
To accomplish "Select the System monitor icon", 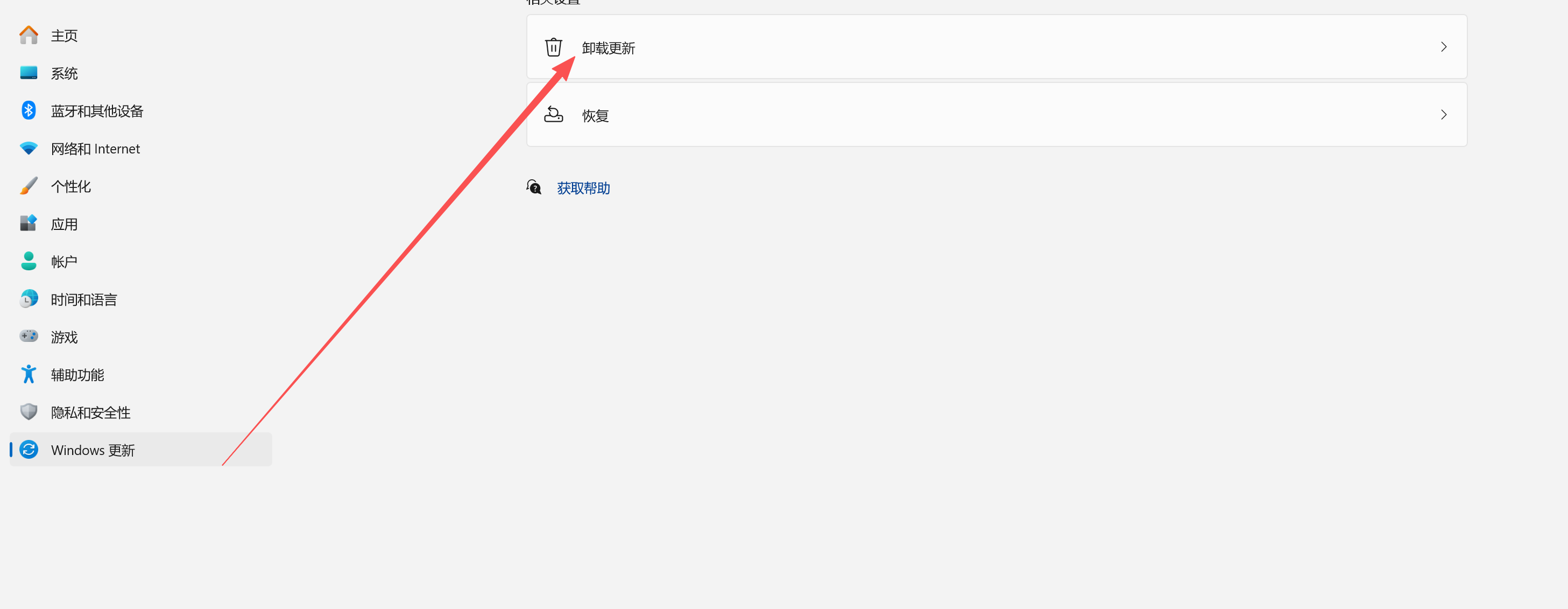I will coord(29,73).
